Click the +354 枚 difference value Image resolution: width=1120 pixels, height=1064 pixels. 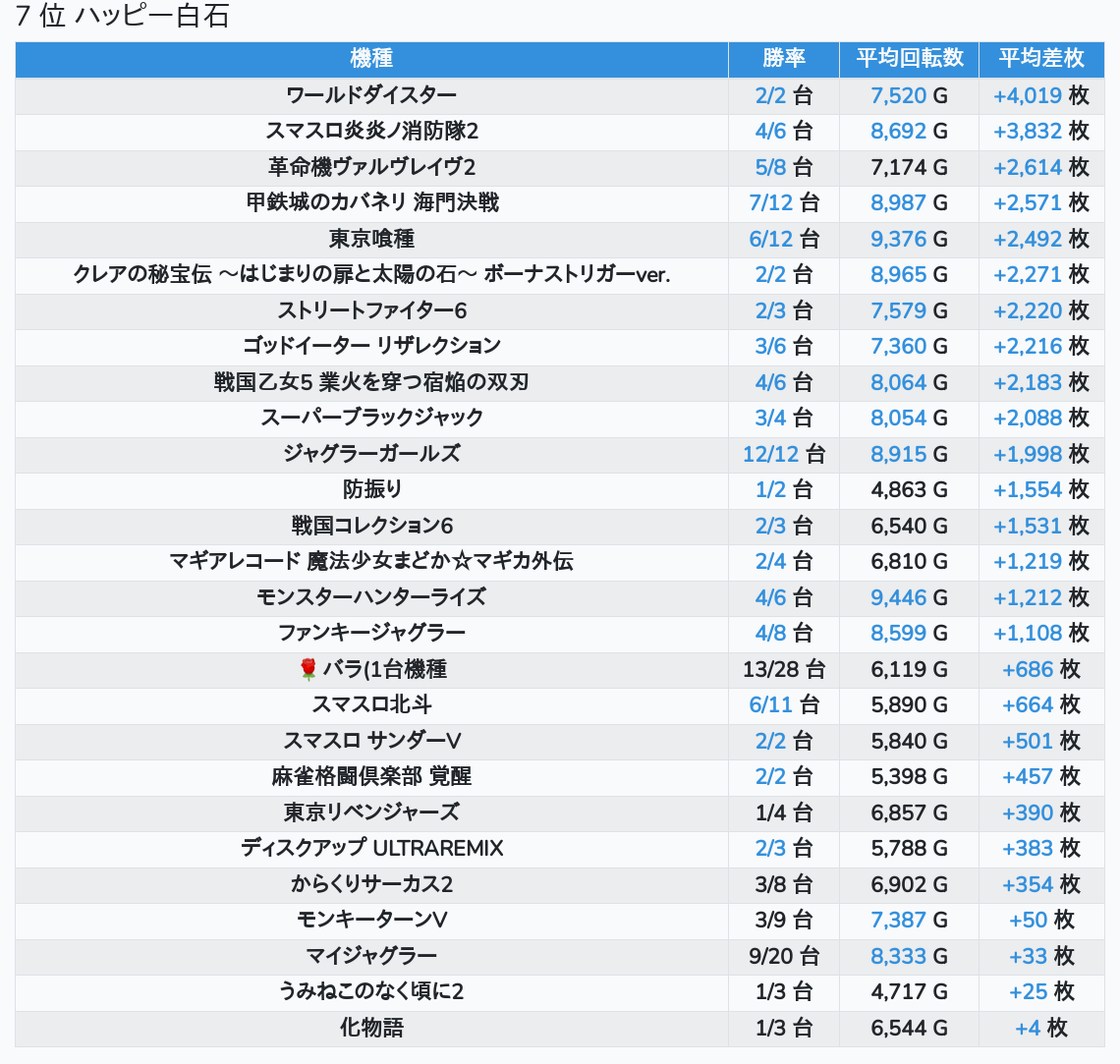click(x=1041, y=884)
